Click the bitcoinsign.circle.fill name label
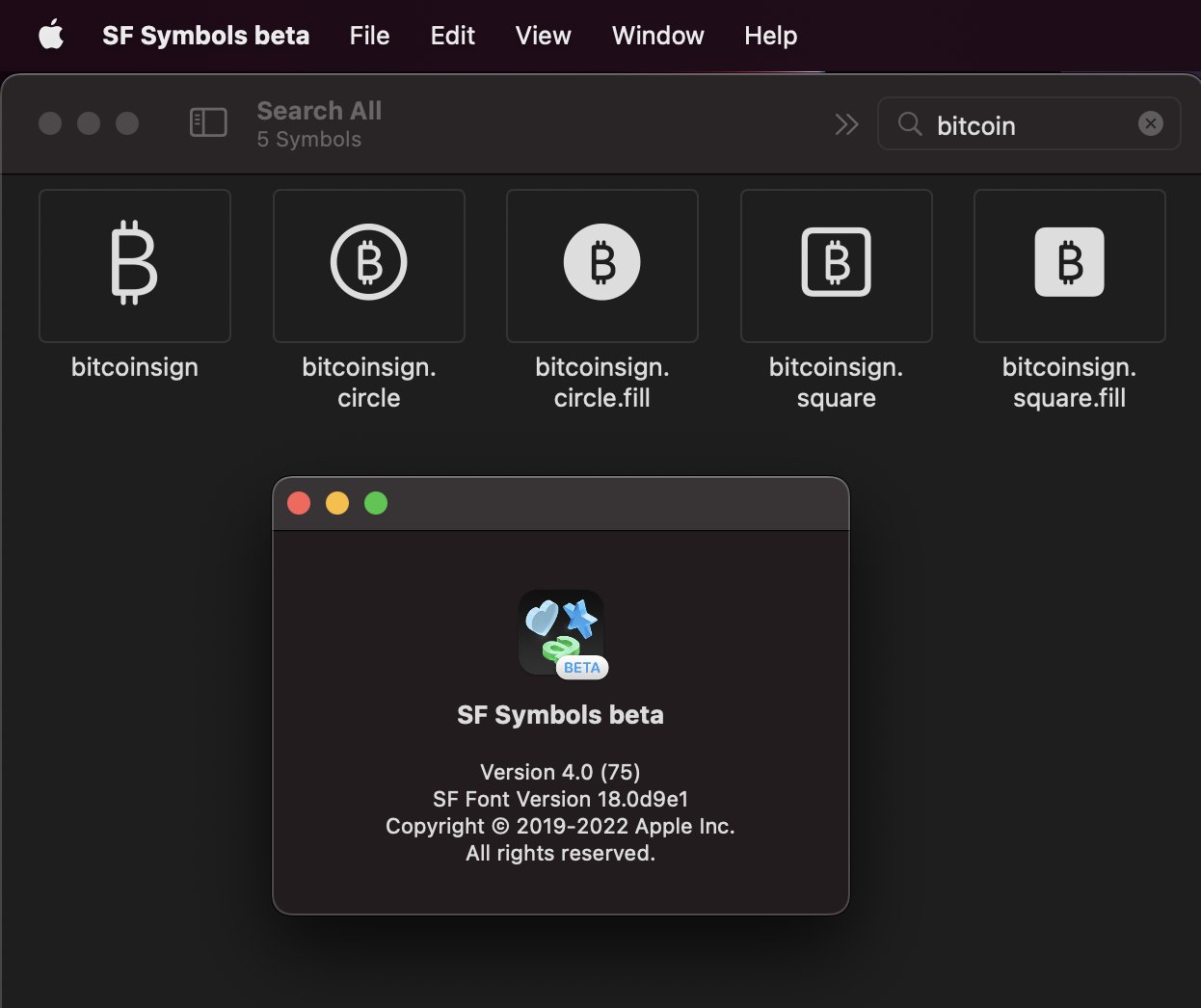 click(602, 383)
